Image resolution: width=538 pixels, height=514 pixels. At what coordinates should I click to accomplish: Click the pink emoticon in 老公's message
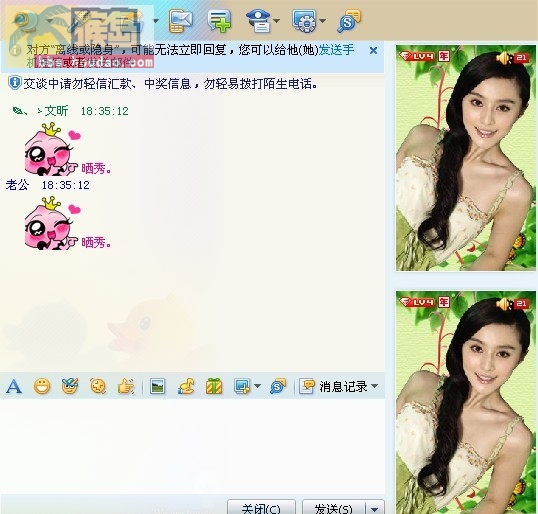coord(51,223)
